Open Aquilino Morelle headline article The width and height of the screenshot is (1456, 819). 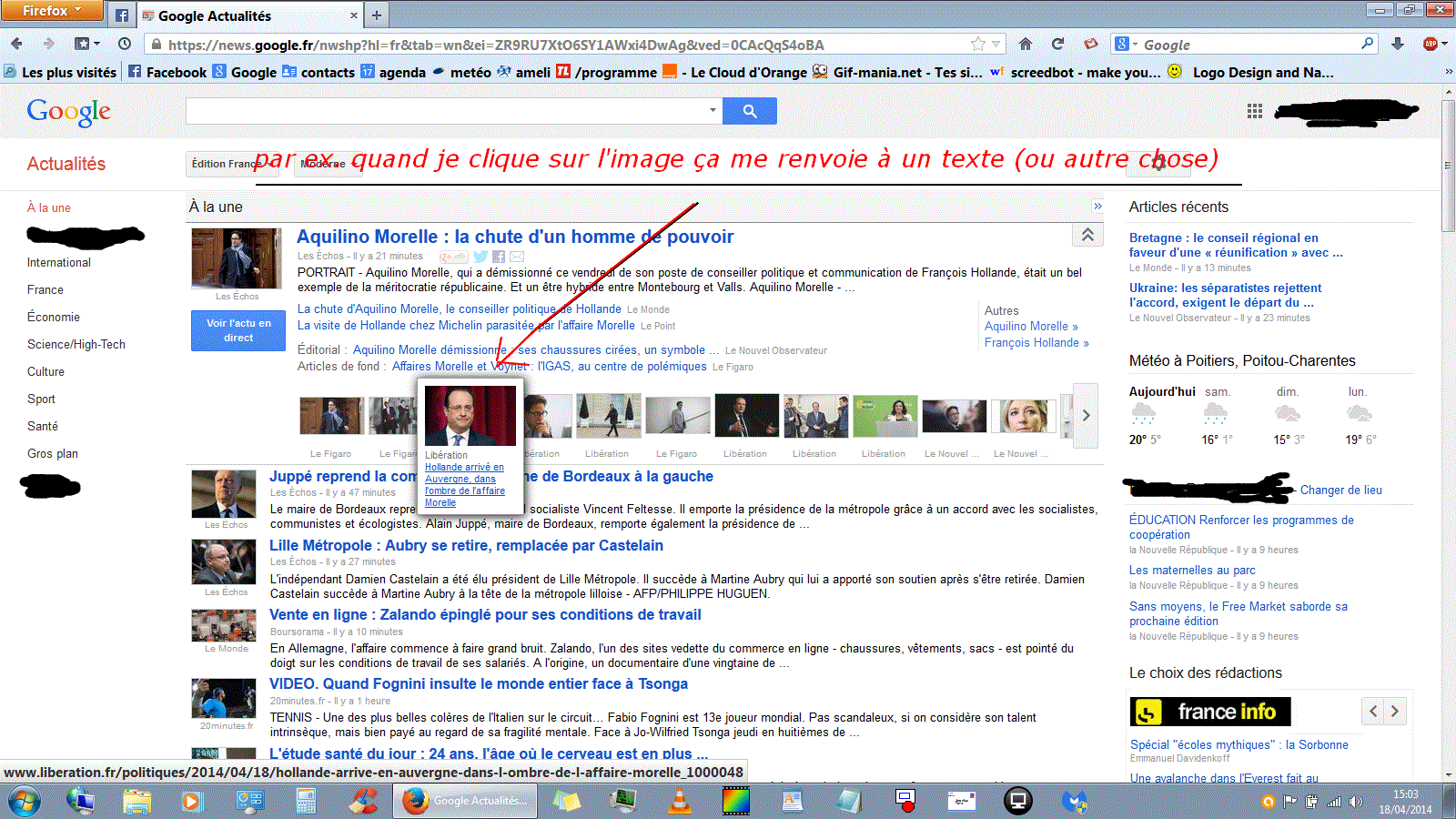pyautogui.click(x=515, y=237)
